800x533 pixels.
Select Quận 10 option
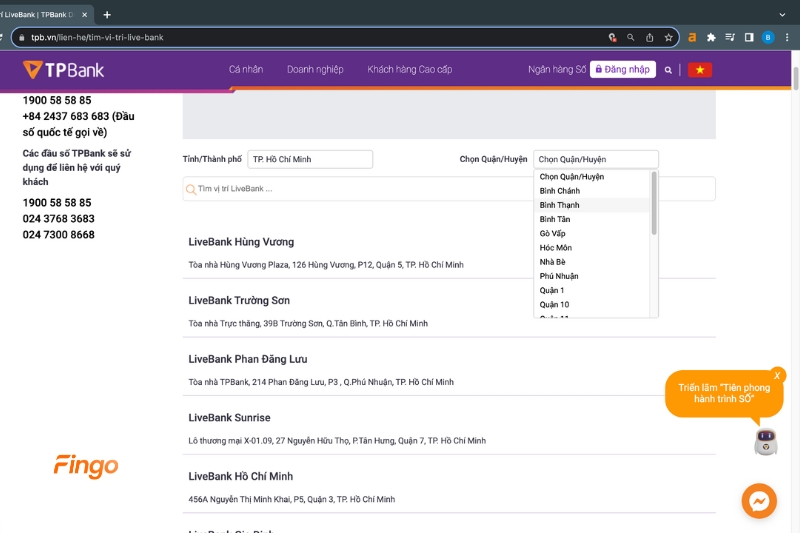point(592,305)
